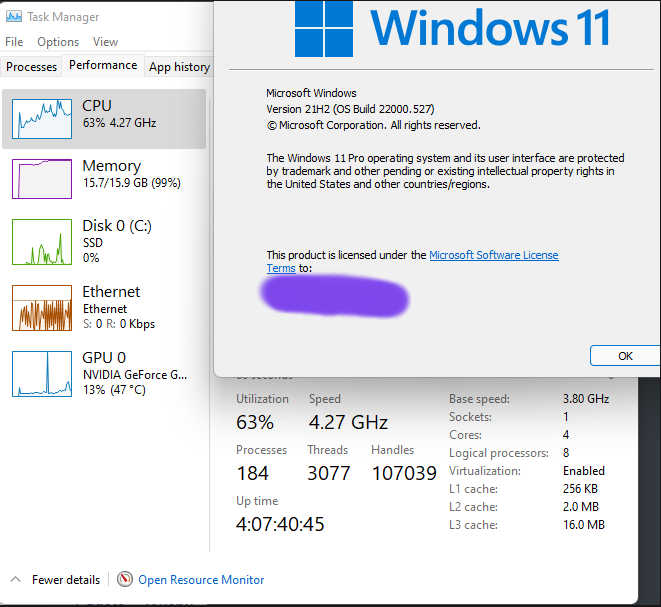Image resolution: width=661 pixels, height=607 pixels.
Task: Click the L2 cache 2.0 MB value
Action: pyautogui.click(x=581, y=507)
